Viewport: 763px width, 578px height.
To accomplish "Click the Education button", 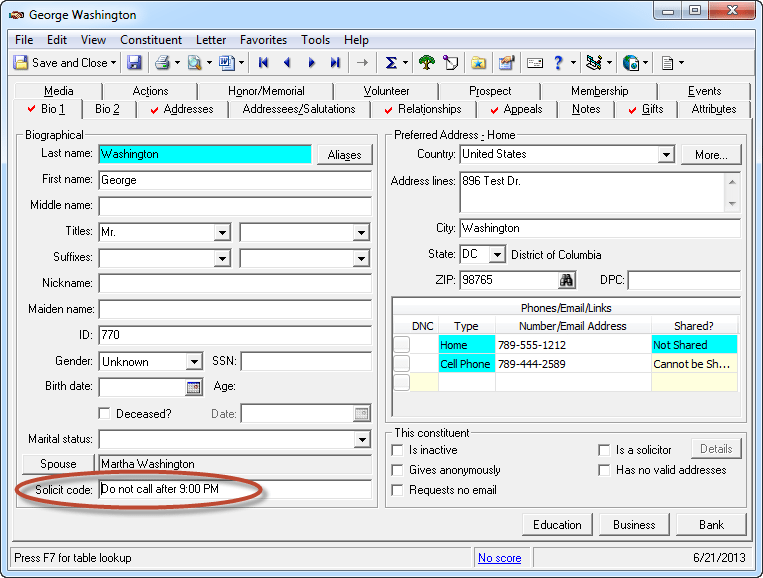I will coord(557,524).
